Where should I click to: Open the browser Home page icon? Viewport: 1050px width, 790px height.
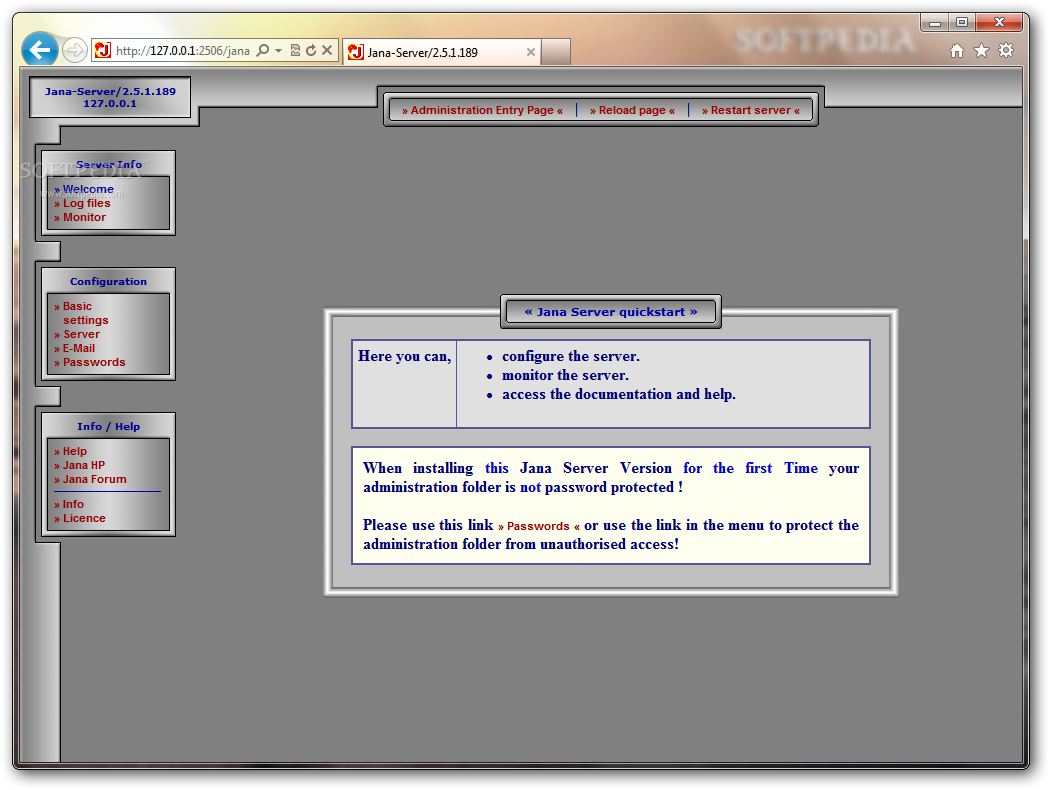pyautogui.click(x=957, y=51)
